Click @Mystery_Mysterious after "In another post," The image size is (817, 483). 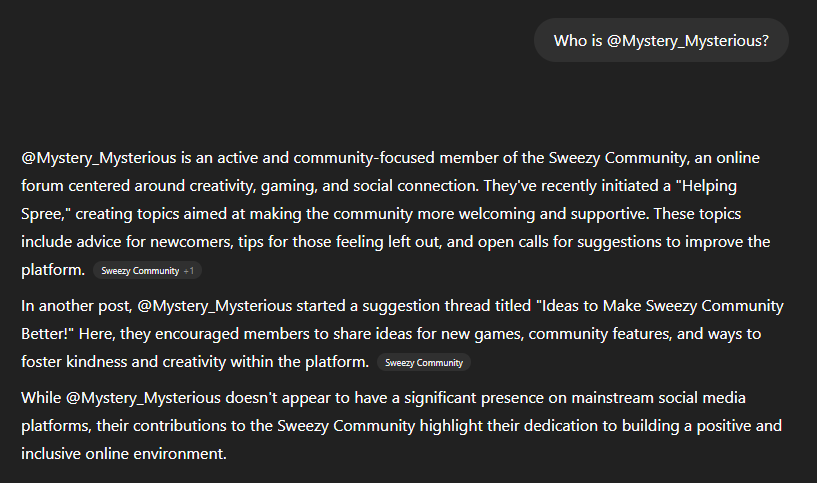pyautogui.click(x=215, y=306)
